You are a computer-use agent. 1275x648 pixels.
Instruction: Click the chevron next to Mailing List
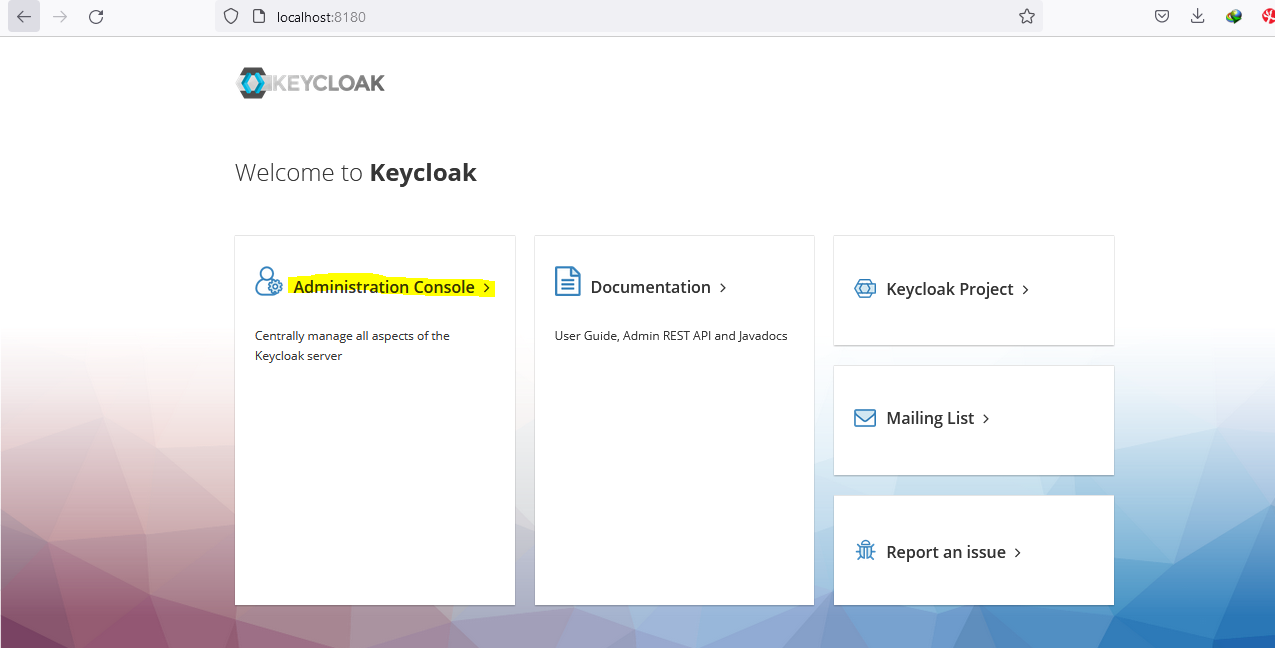pos(986,419)
